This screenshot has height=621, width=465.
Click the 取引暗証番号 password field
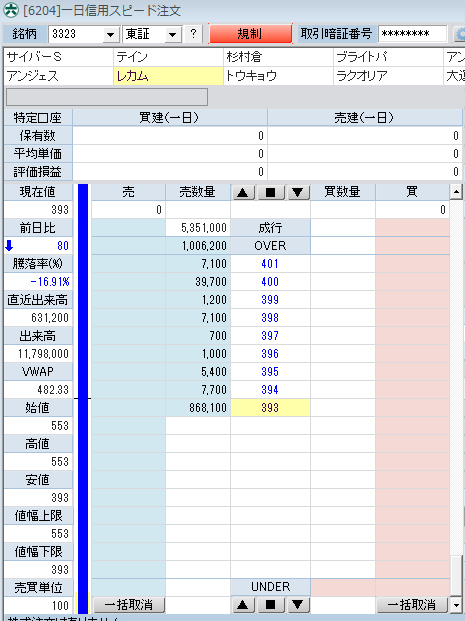pos(412,34)
